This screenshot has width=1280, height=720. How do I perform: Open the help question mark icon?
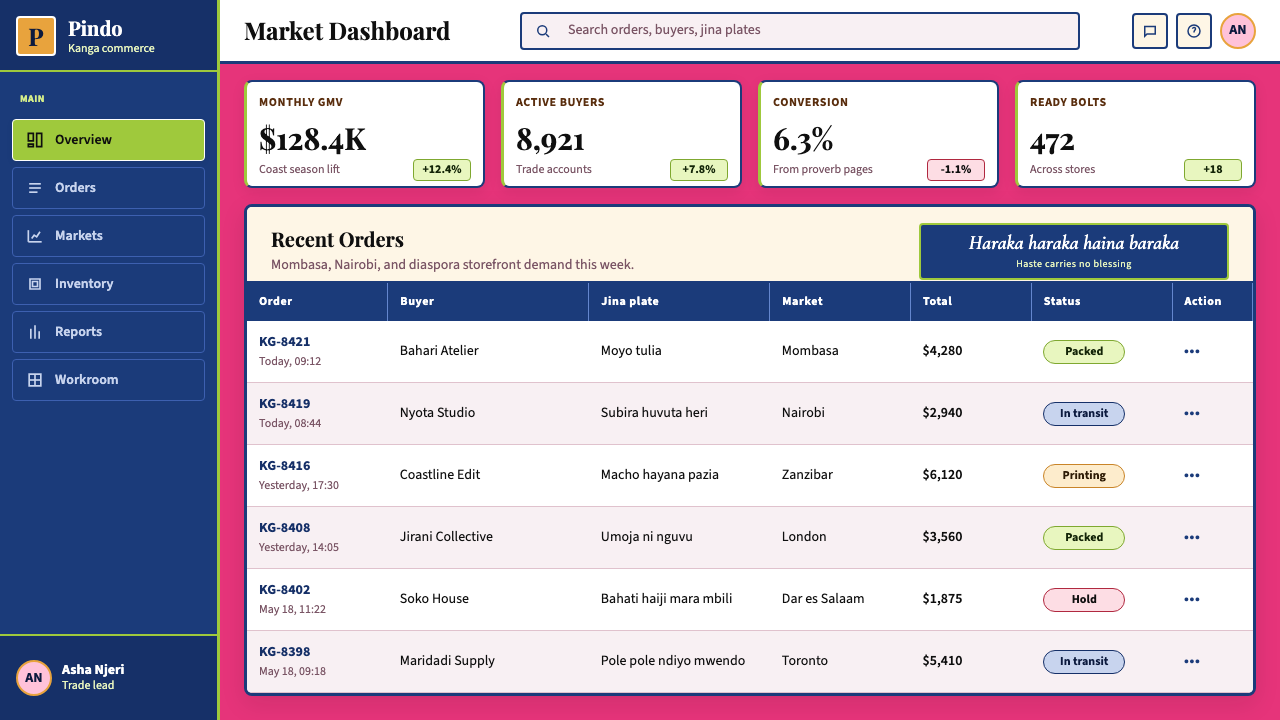pyautogui.click(x=1194, y=31)
